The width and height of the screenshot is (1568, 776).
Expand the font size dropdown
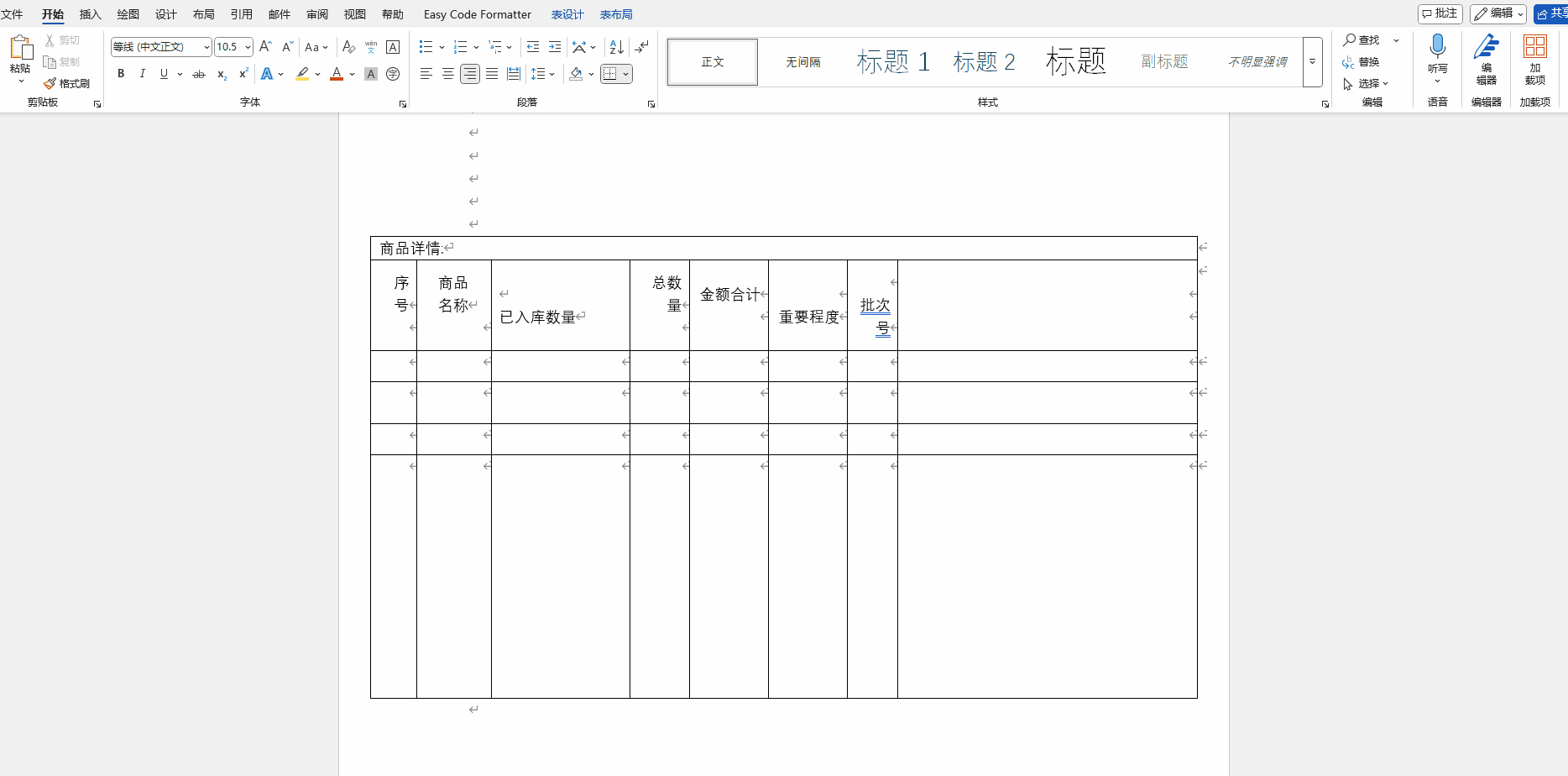point(248,47)
